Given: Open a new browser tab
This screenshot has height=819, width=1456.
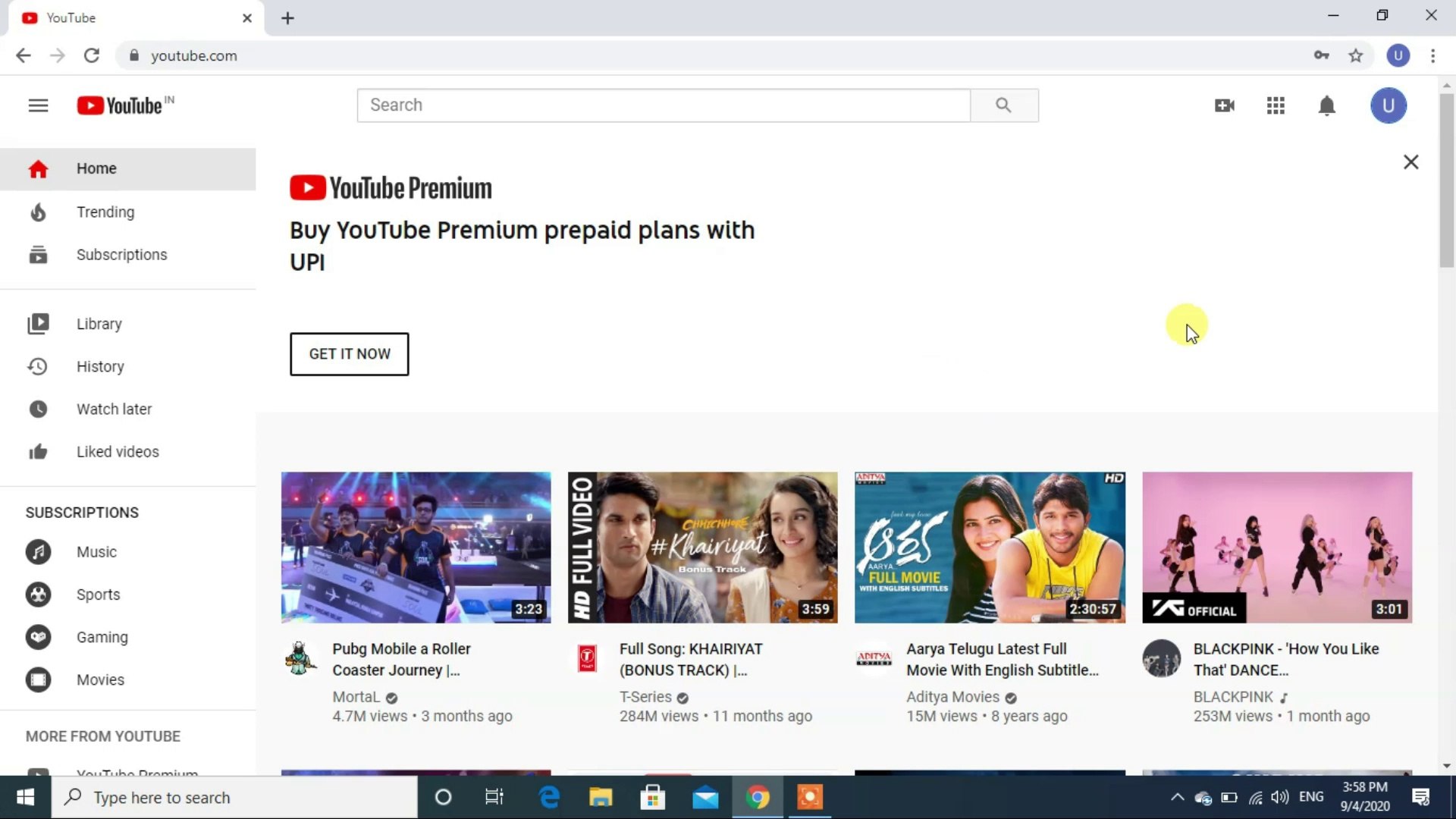Looking at the screenshot, I should [287, 17].
